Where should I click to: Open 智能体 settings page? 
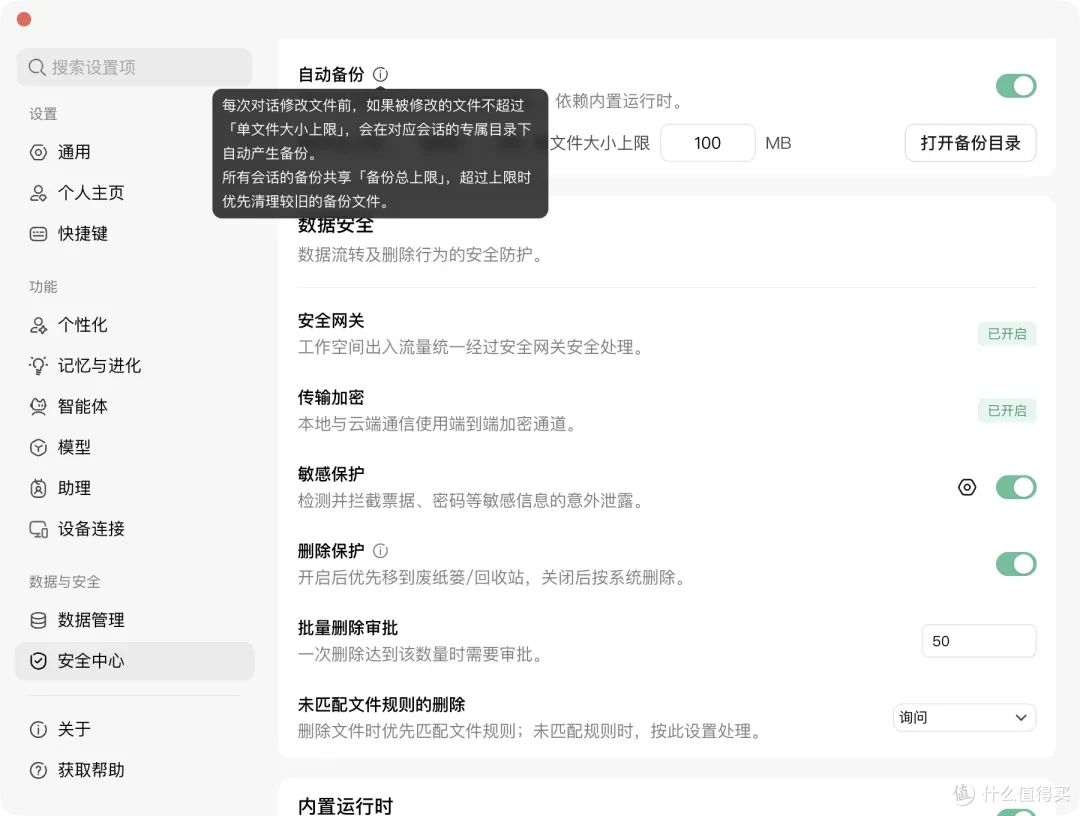click(135, 406)
